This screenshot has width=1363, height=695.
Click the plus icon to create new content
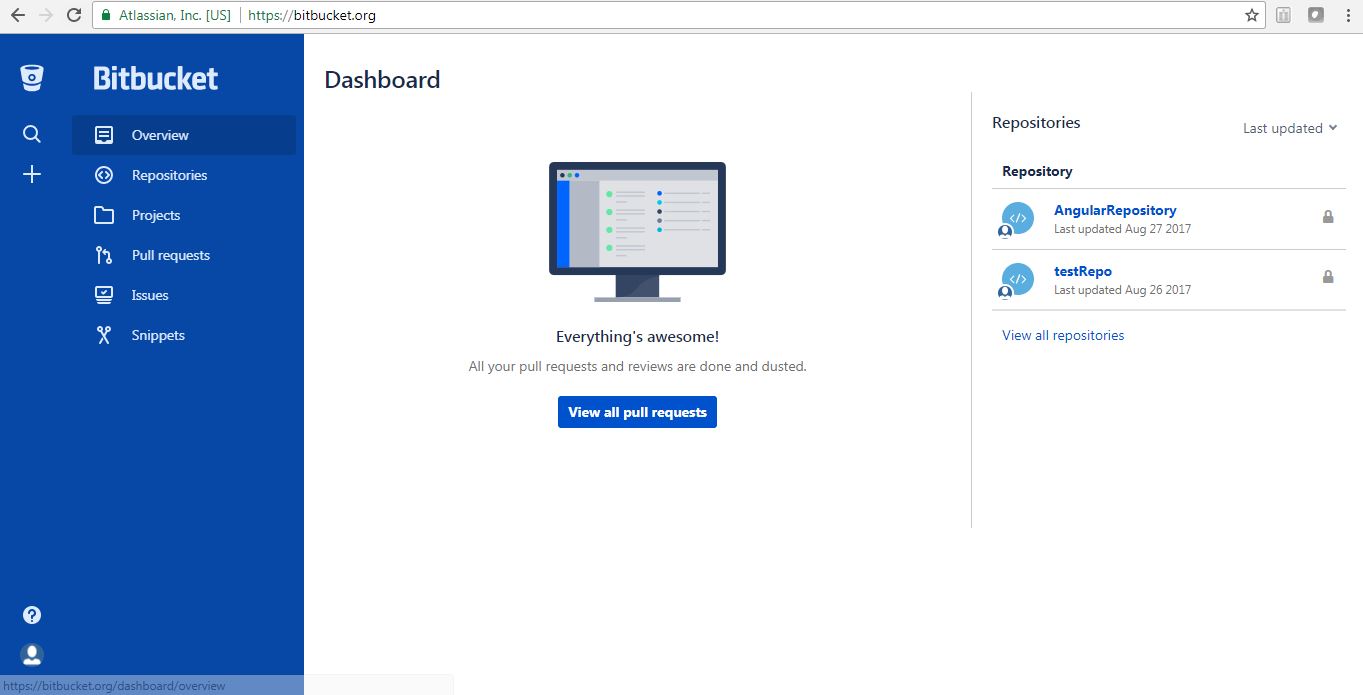[x=31, y=174]
